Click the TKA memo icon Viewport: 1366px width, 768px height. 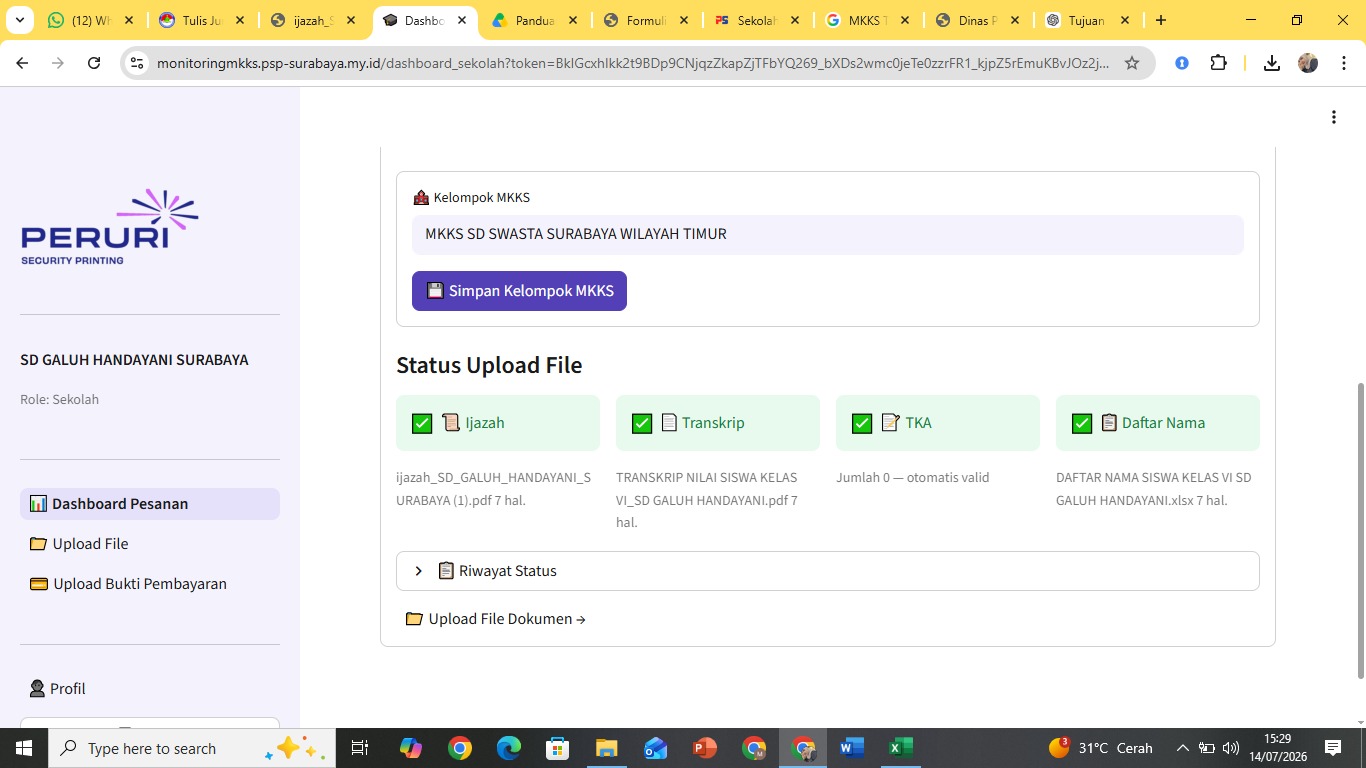coord(891,422)
